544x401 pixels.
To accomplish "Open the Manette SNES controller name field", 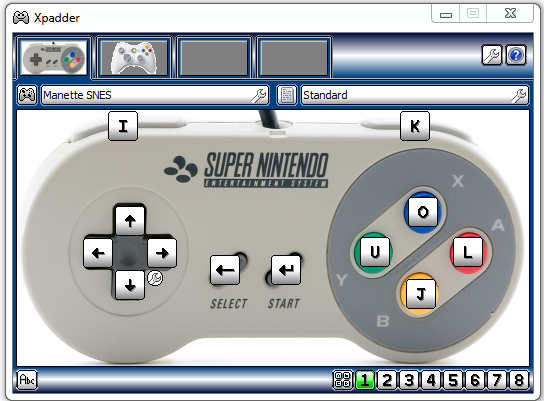I will [155, 95].
